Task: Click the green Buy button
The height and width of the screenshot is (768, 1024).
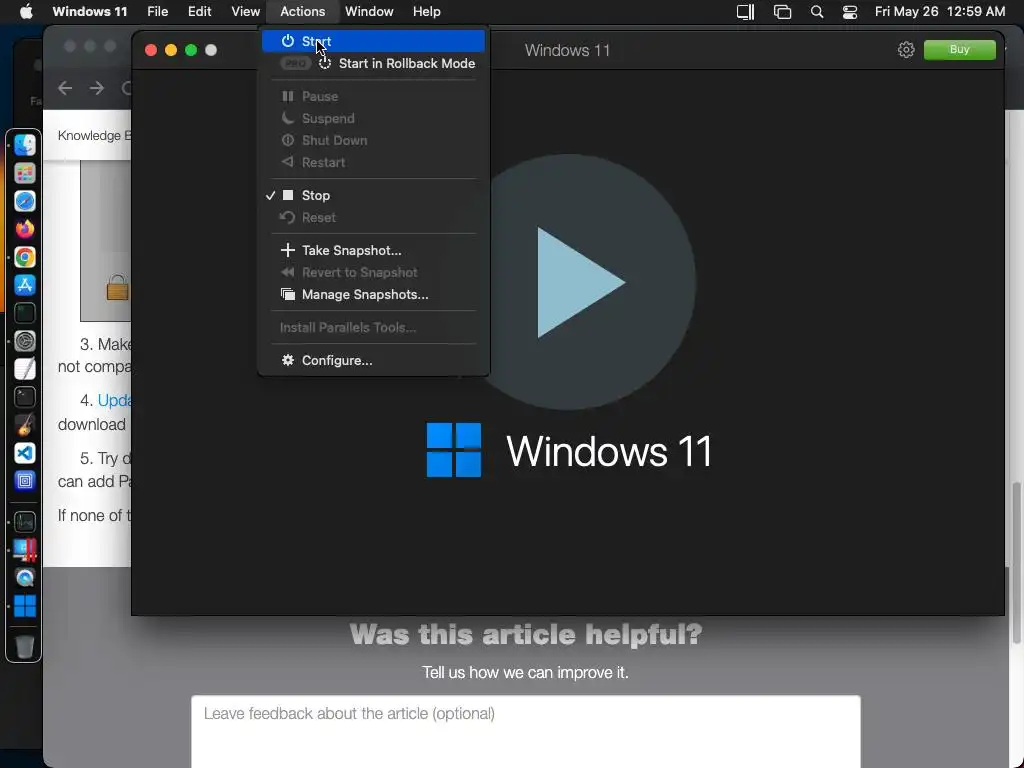Action: click(959, 50)
